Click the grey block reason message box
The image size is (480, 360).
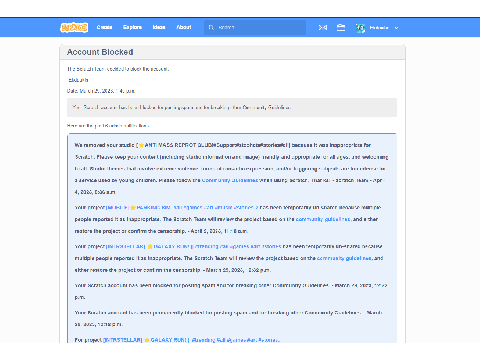pos(232,107)
